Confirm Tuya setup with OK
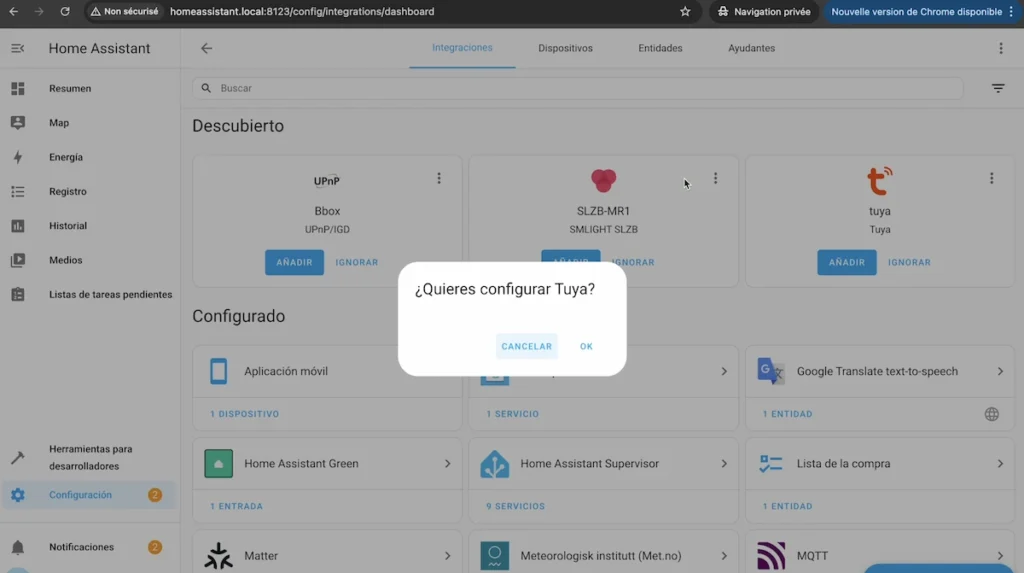Screen dimensions: 1024x573 pyautogui.click(x=586, y=346)
